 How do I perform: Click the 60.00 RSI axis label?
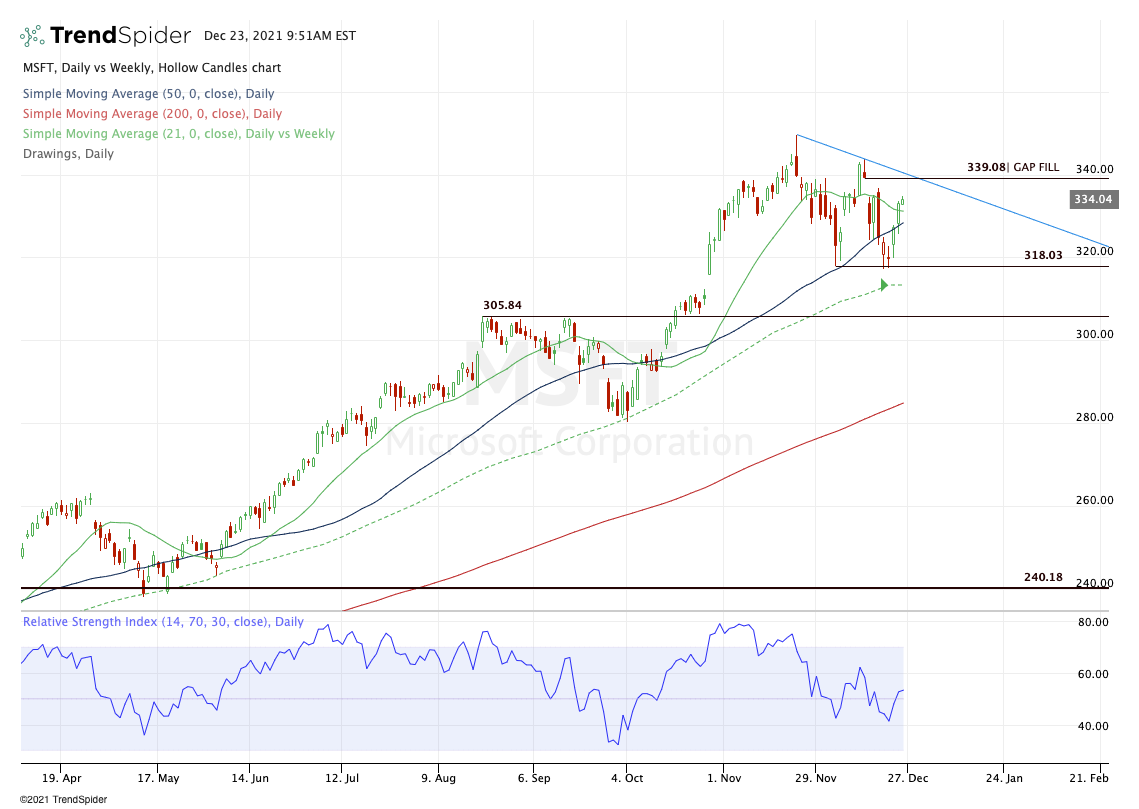(1093, 674)
